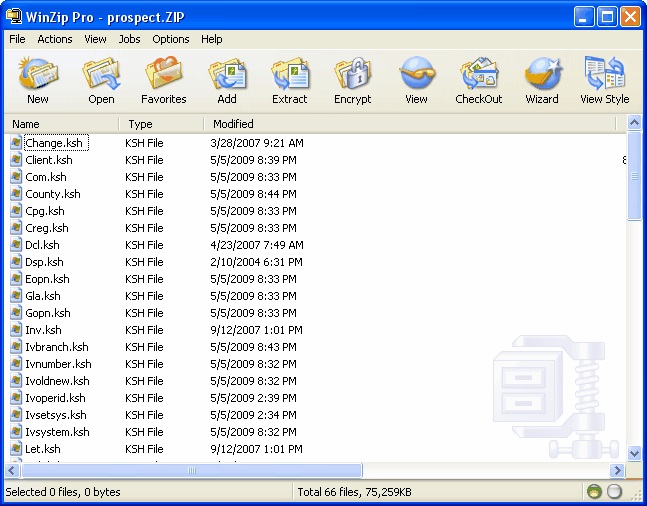This screenshot has width=647, height=506.
Task: Click the Extract toolbar icon
Action: coord(290,73)
